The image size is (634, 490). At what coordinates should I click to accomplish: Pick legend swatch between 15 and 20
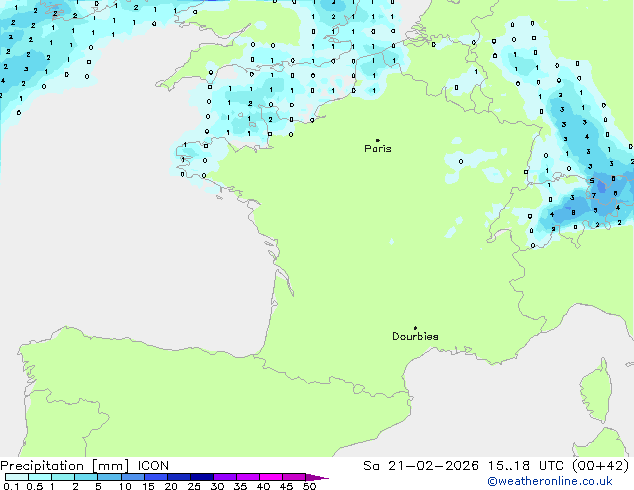click(156, 477)
